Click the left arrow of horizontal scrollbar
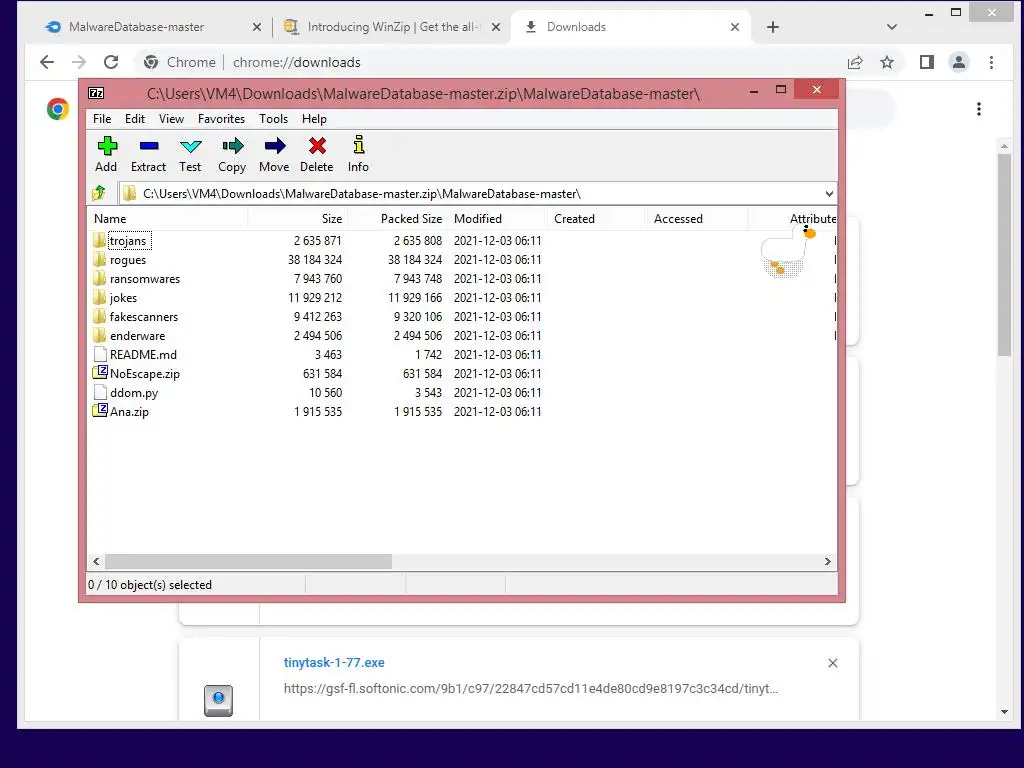This screenshot has height=768, width=1024. pos(97,562)
